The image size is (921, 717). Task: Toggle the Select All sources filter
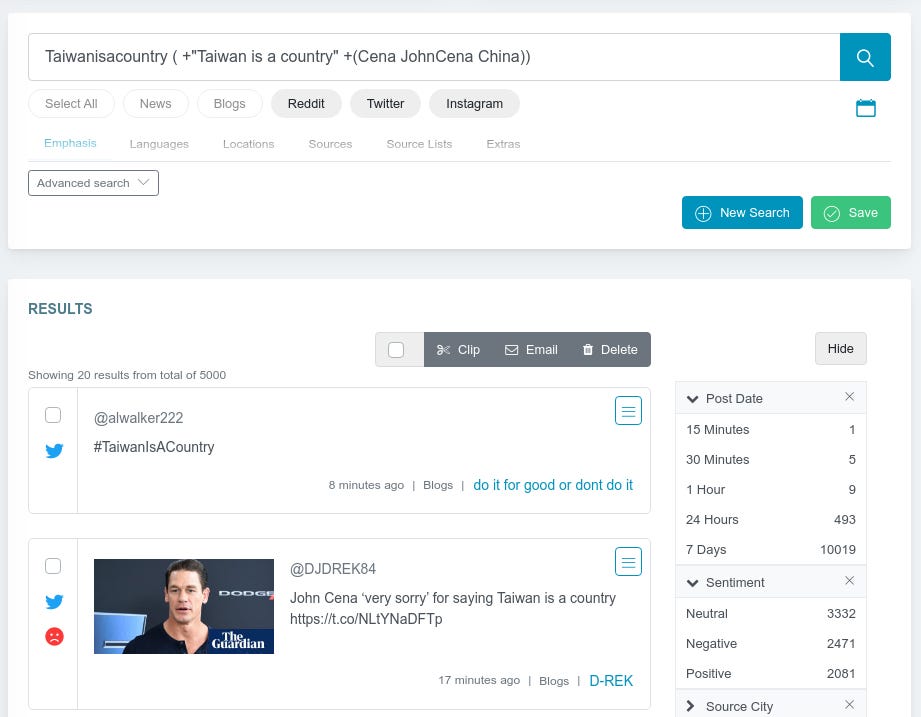pyautogui.click(x=71, y=104)
